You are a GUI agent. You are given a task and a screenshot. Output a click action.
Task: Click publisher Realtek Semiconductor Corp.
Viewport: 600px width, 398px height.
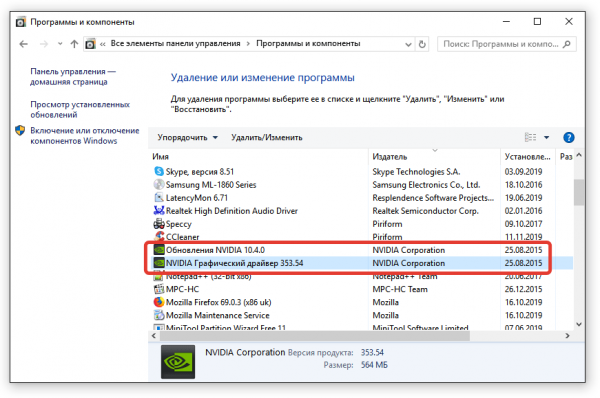point(425,210)
